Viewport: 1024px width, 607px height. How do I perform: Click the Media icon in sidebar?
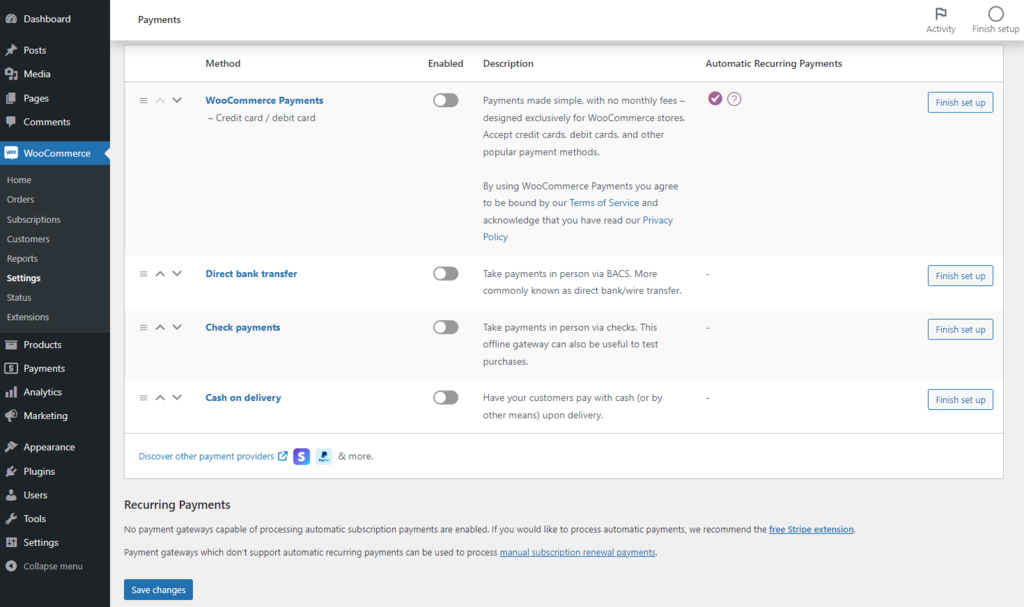(x=11, y=74)
